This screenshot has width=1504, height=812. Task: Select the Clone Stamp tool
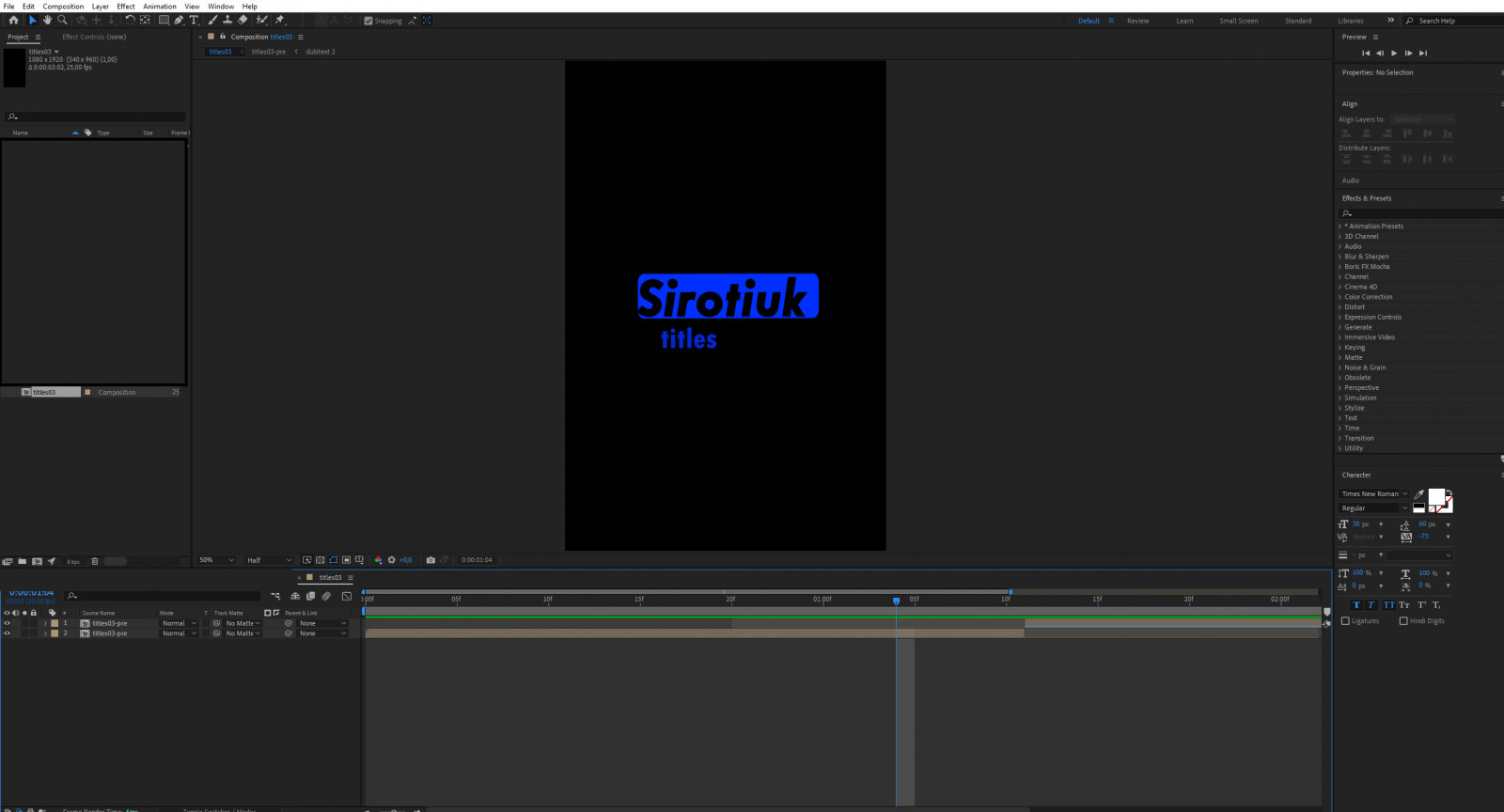click(227, 20)
